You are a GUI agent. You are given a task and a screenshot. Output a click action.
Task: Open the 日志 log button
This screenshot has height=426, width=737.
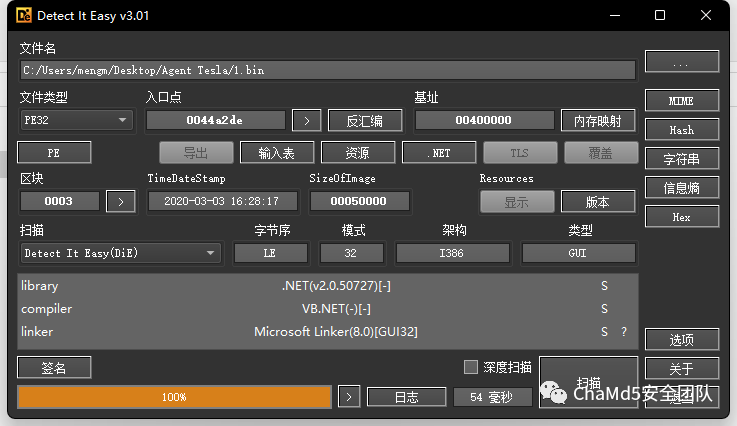coord(407,397)
